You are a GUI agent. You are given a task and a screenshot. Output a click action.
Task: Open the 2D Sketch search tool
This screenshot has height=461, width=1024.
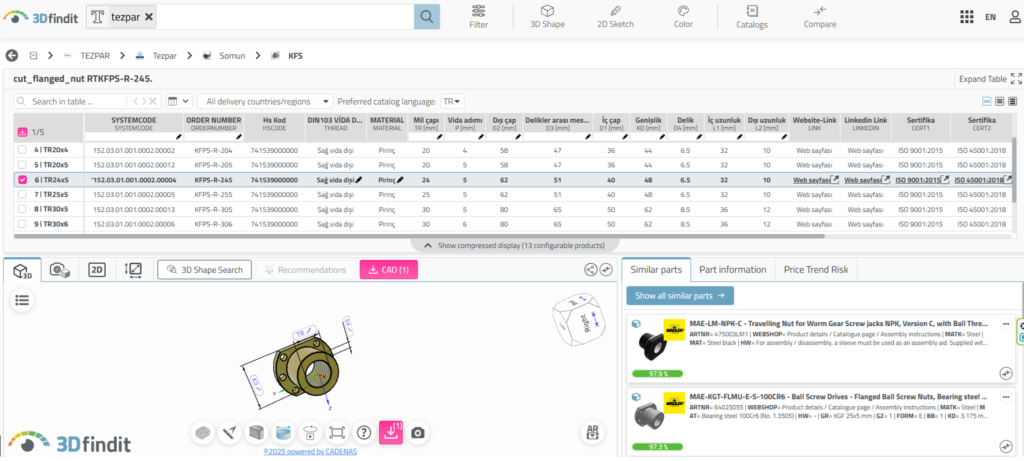pyautogui.click(x=615, y=17)
